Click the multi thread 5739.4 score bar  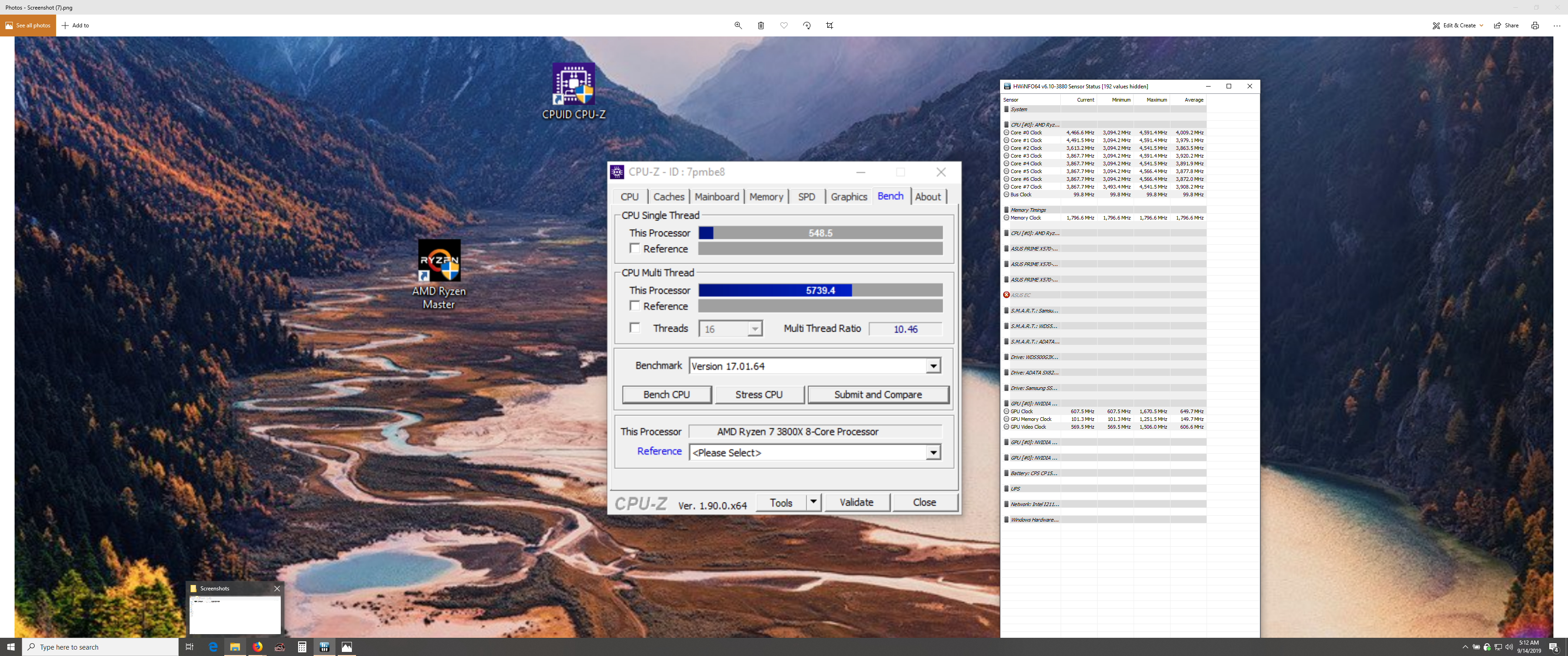[820, 290]
